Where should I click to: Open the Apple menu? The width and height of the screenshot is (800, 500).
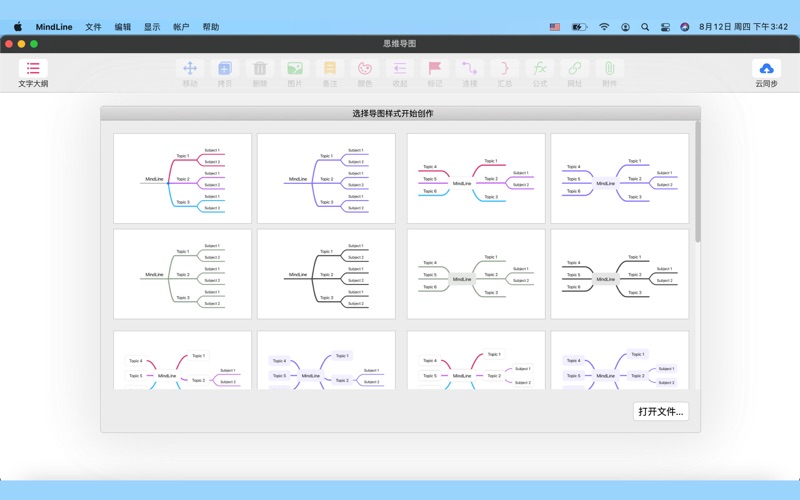(x=18, y=27)
